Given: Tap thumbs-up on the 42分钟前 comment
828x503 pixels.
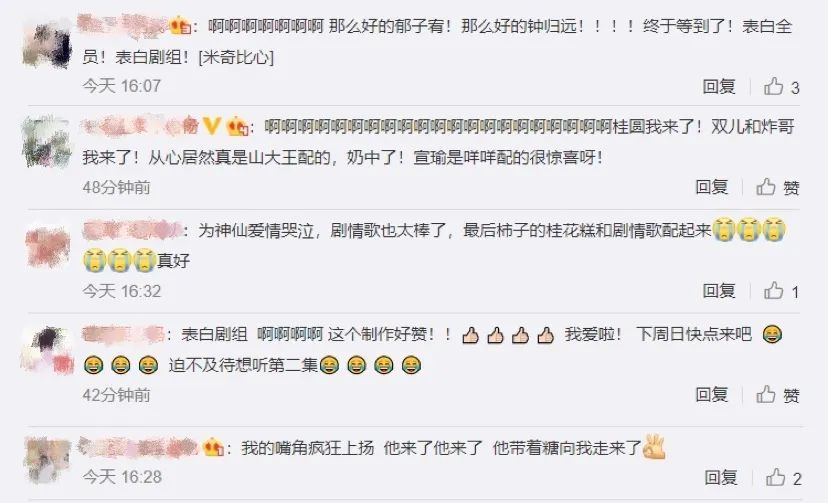Looking at the screenshot, I should point(766,394).
